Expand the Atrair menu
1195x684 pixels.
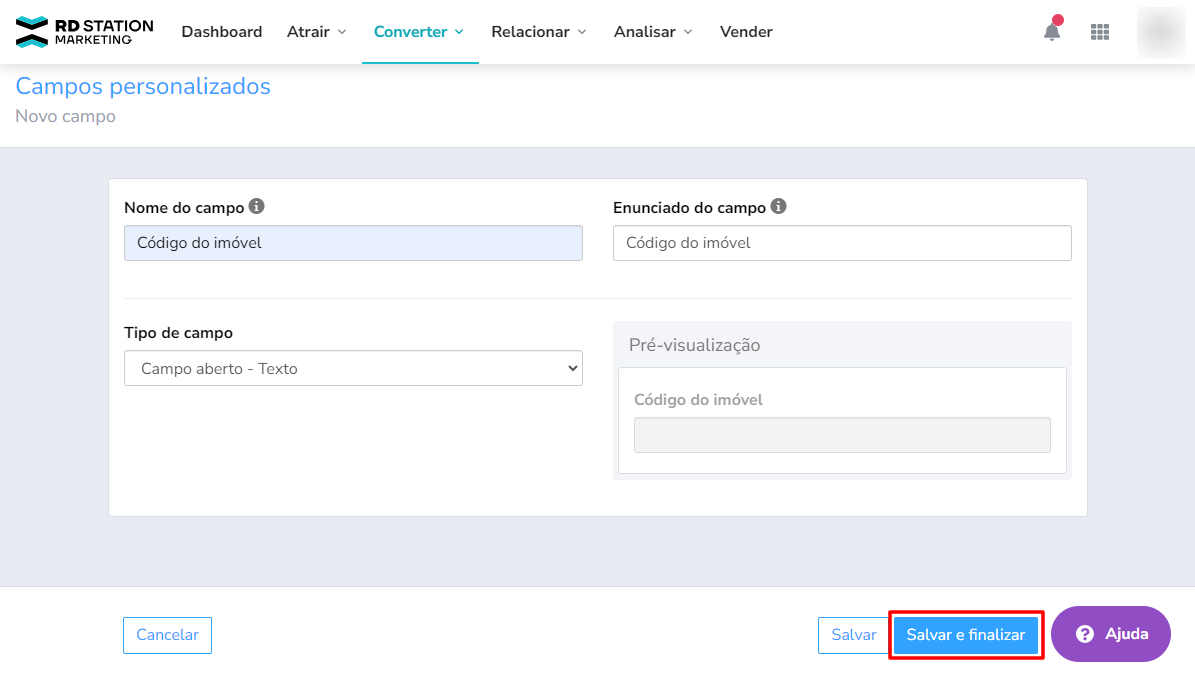317,32
